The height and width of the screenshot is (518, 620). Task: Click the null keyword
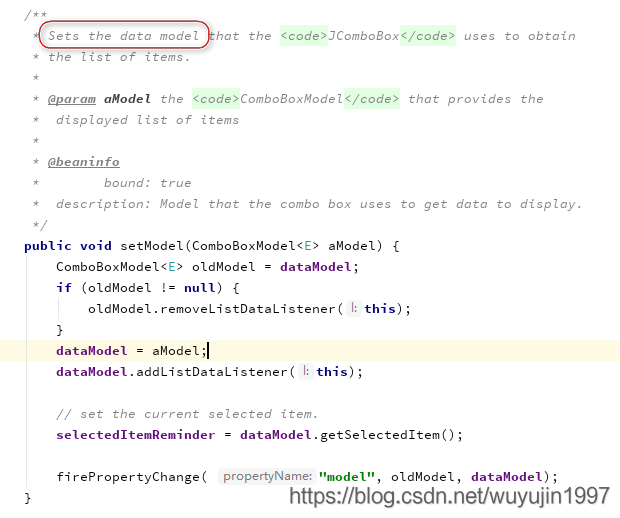(200, 288)
